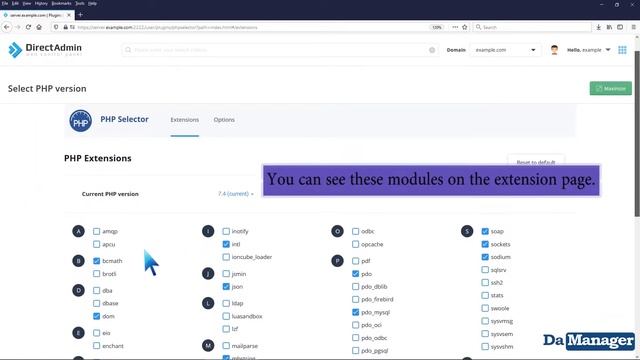The width and height of the screenshot is (640, 360).
Task: Uncheck the sockets extension
Action: click(485, 244)
